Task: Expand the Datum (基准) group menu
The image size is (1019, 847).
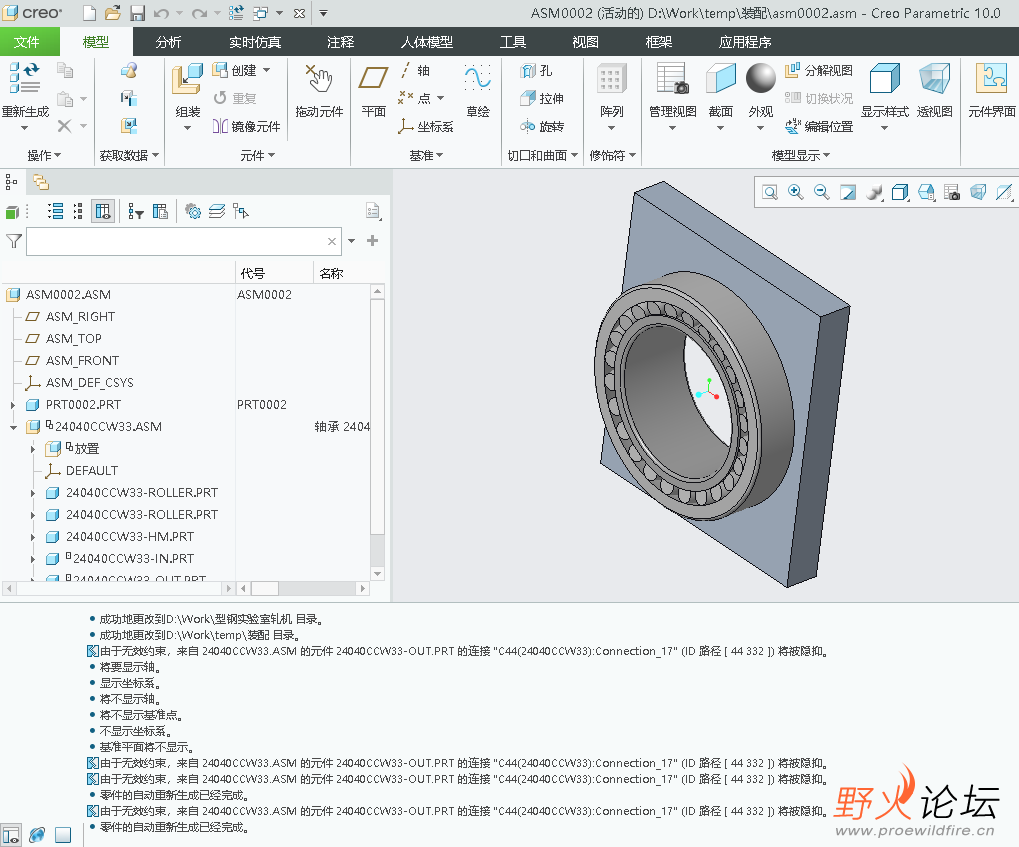Action: pos(426,155)
